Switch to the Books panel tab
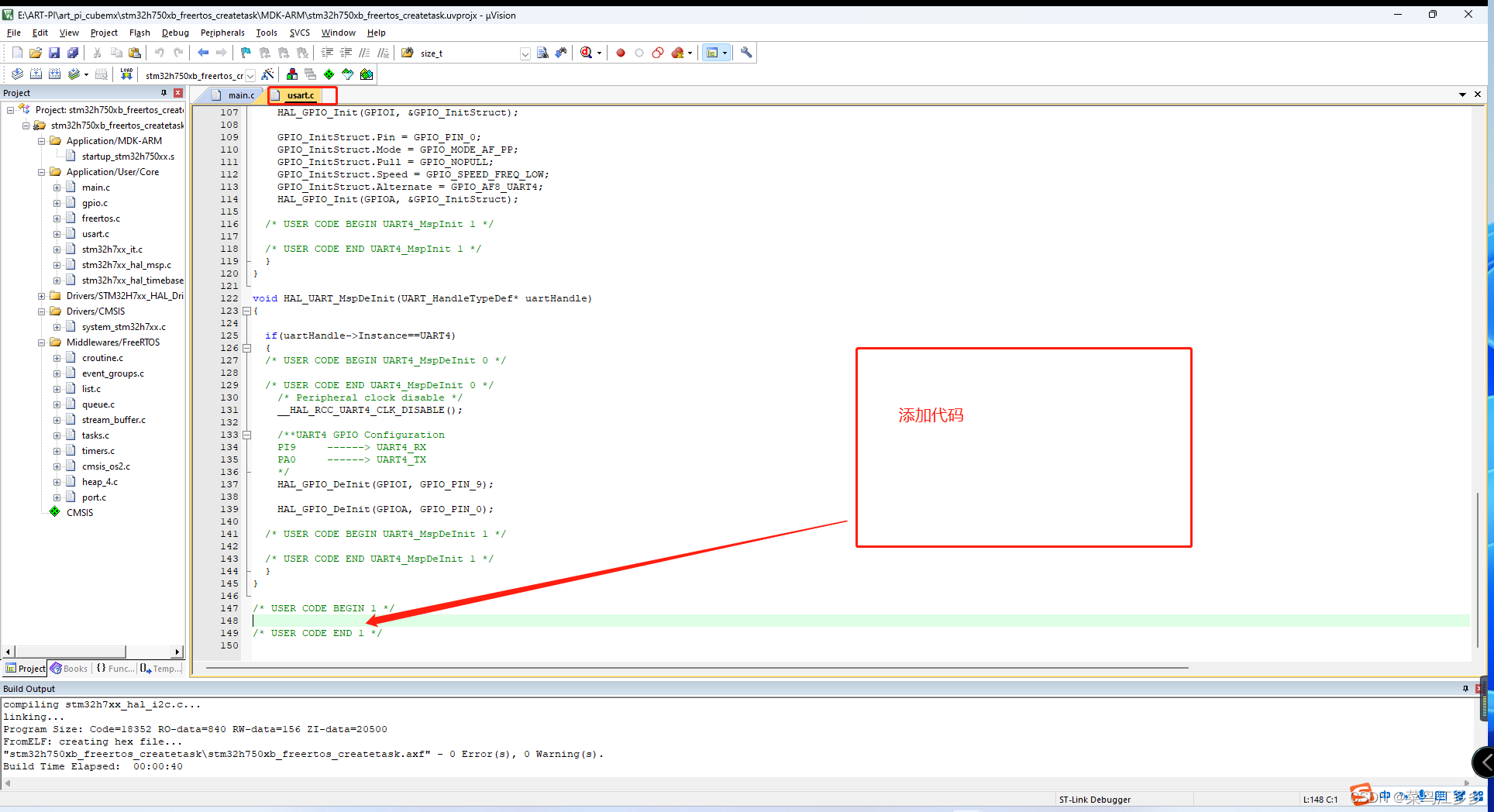1494x812 pixels. tap(70, 669)
